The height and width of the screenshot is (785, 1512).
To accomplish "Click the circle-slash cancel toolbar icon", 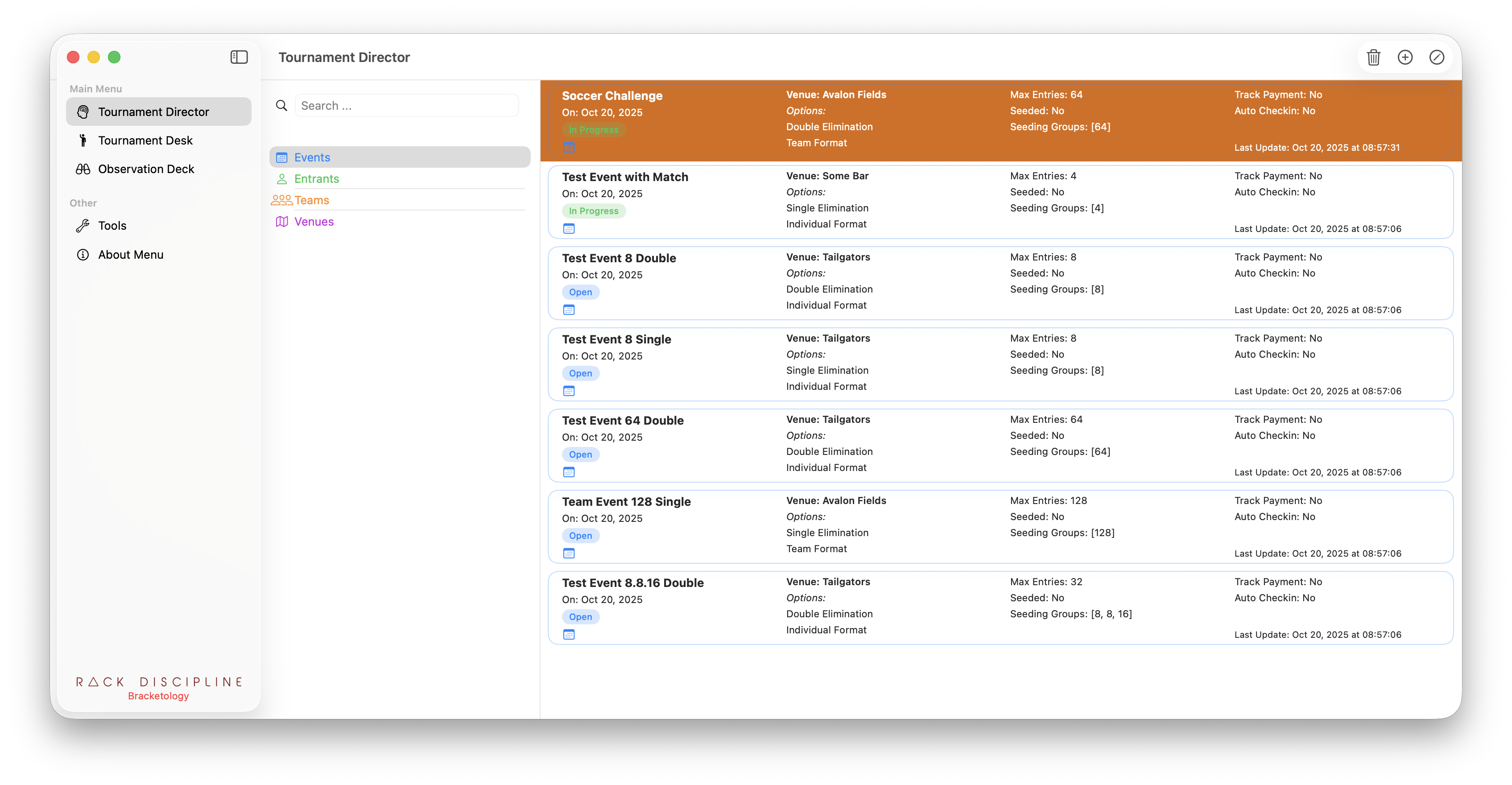I will (1436, 57).
